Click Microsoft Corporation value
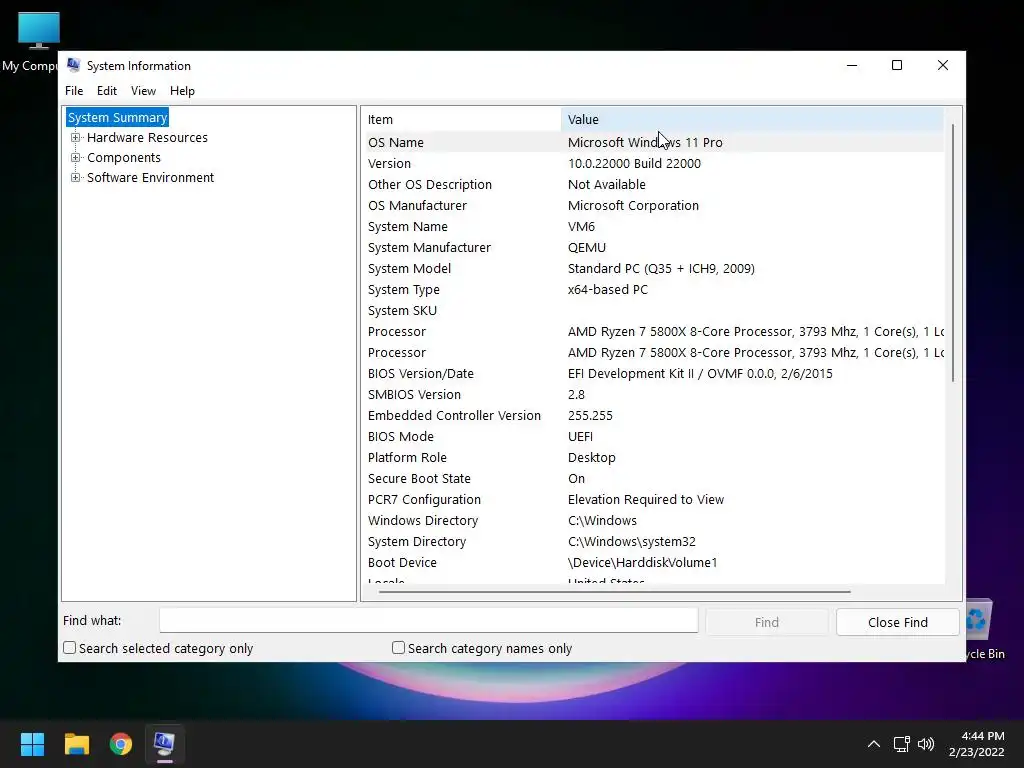Screen dimensions: 1024x768 pos(633,205)
